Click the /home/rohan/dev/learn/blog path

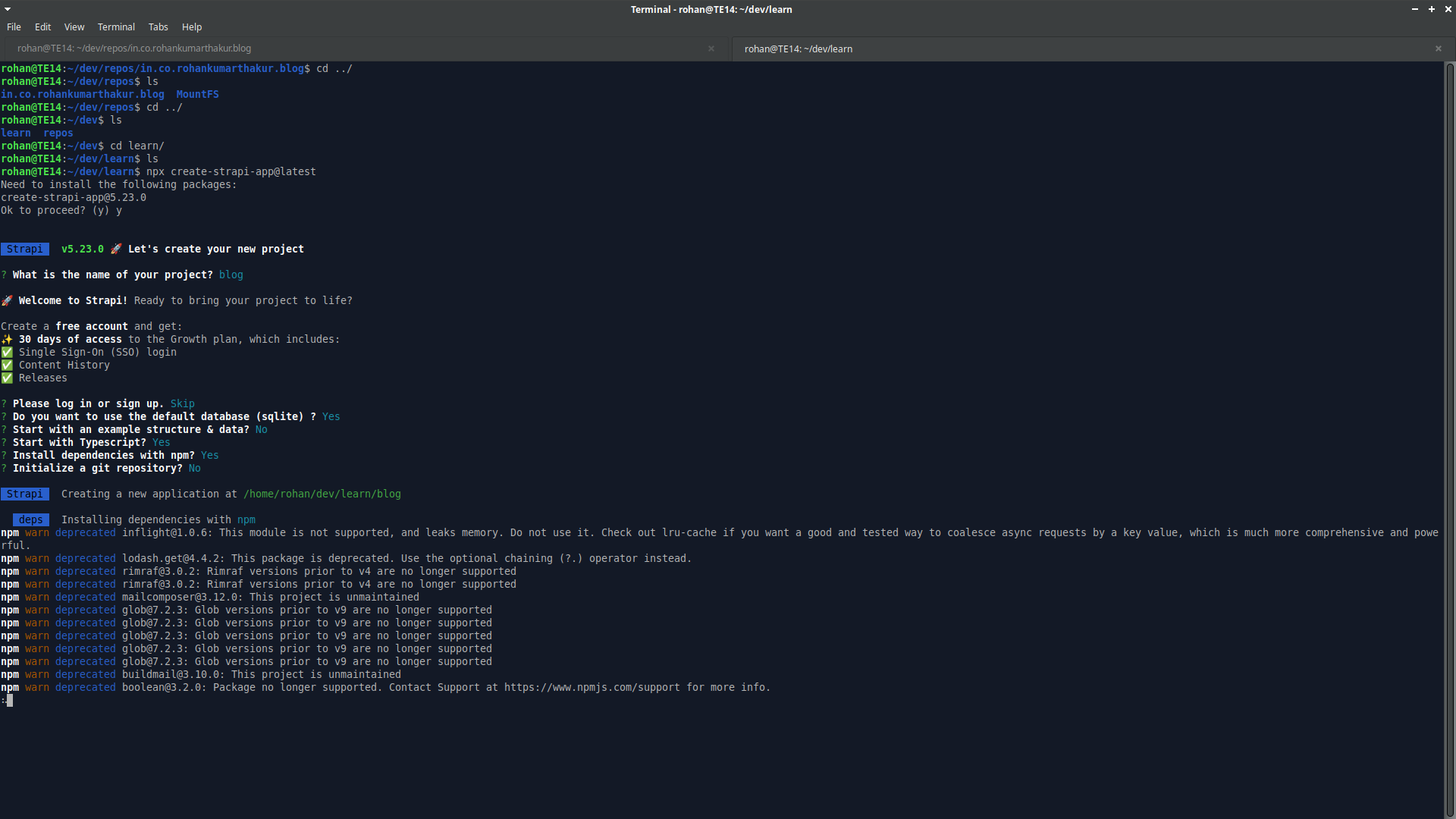coord(322,494)
